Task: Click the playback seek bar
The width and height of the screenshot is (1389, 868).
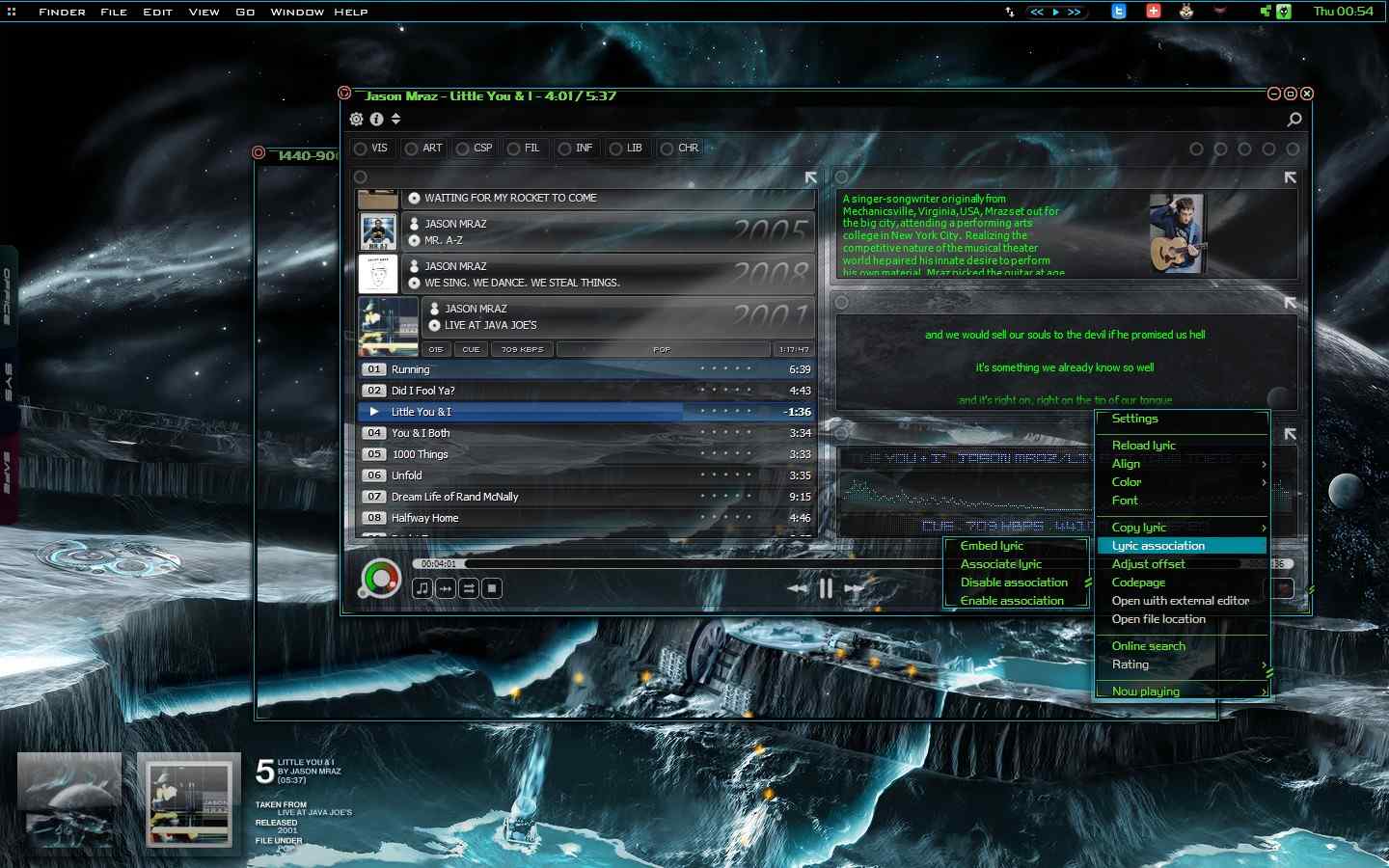Action: click(854, 564)
